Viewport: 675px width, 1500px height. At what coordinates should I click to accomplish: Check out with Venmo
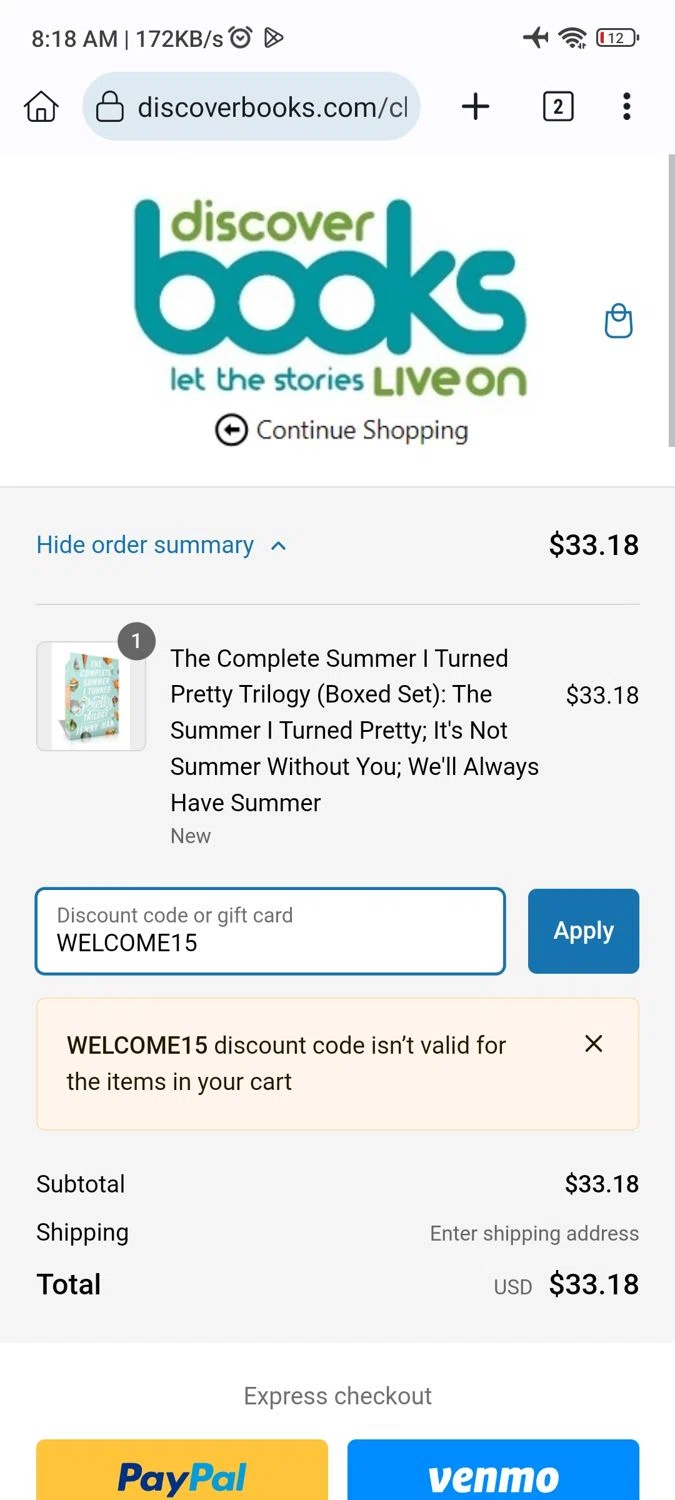(493, 1474)
